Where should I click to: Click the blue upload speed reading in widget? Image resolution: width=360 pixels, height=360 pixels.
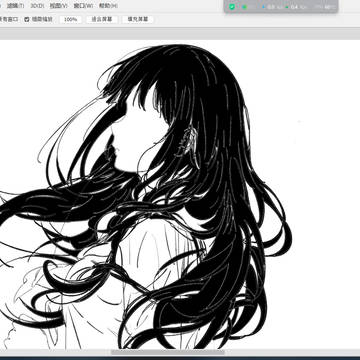click(272, 7)
